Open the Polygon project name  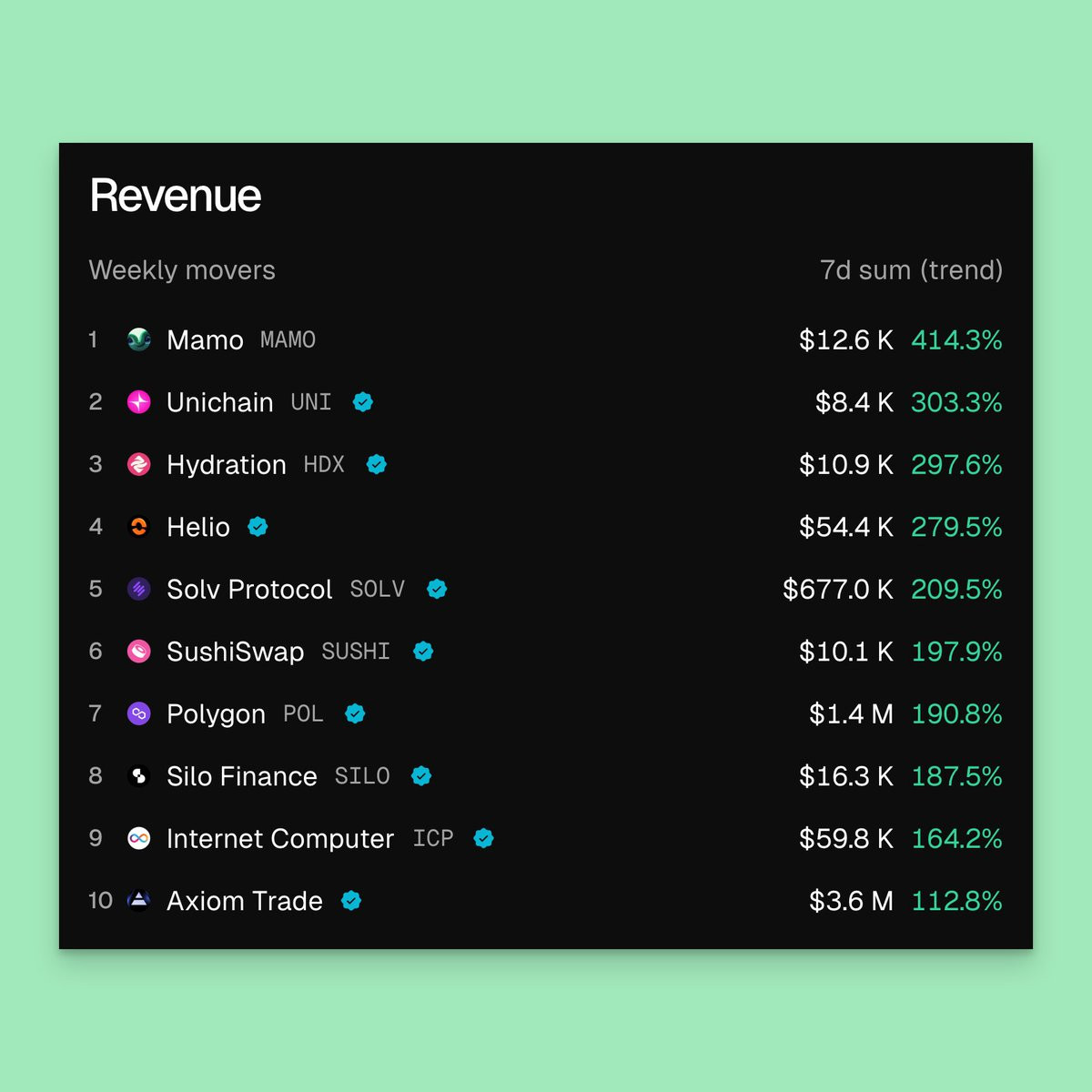217,714
